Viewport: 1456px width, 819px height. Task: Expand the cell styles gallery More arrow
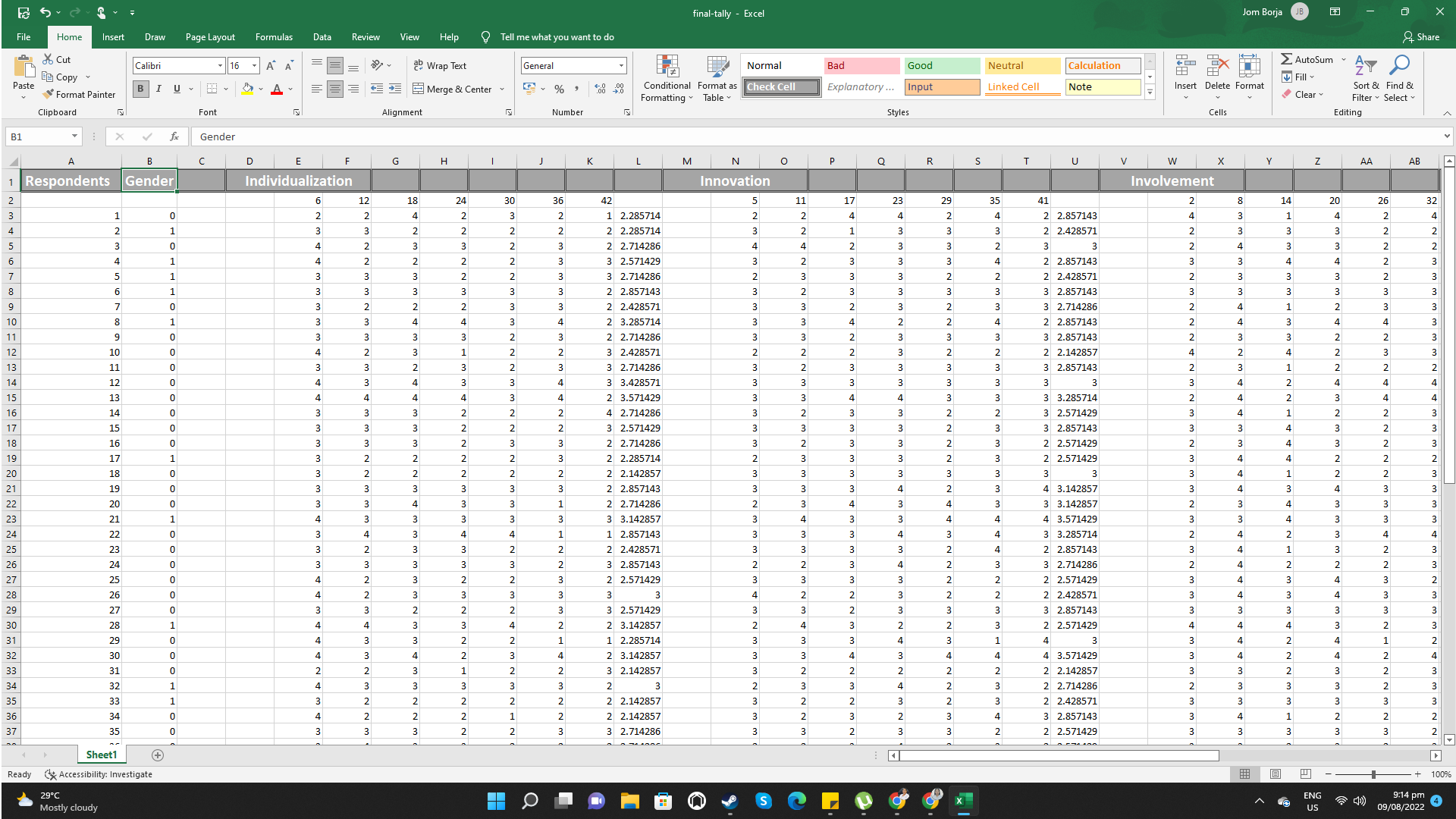click(1150, 93)
